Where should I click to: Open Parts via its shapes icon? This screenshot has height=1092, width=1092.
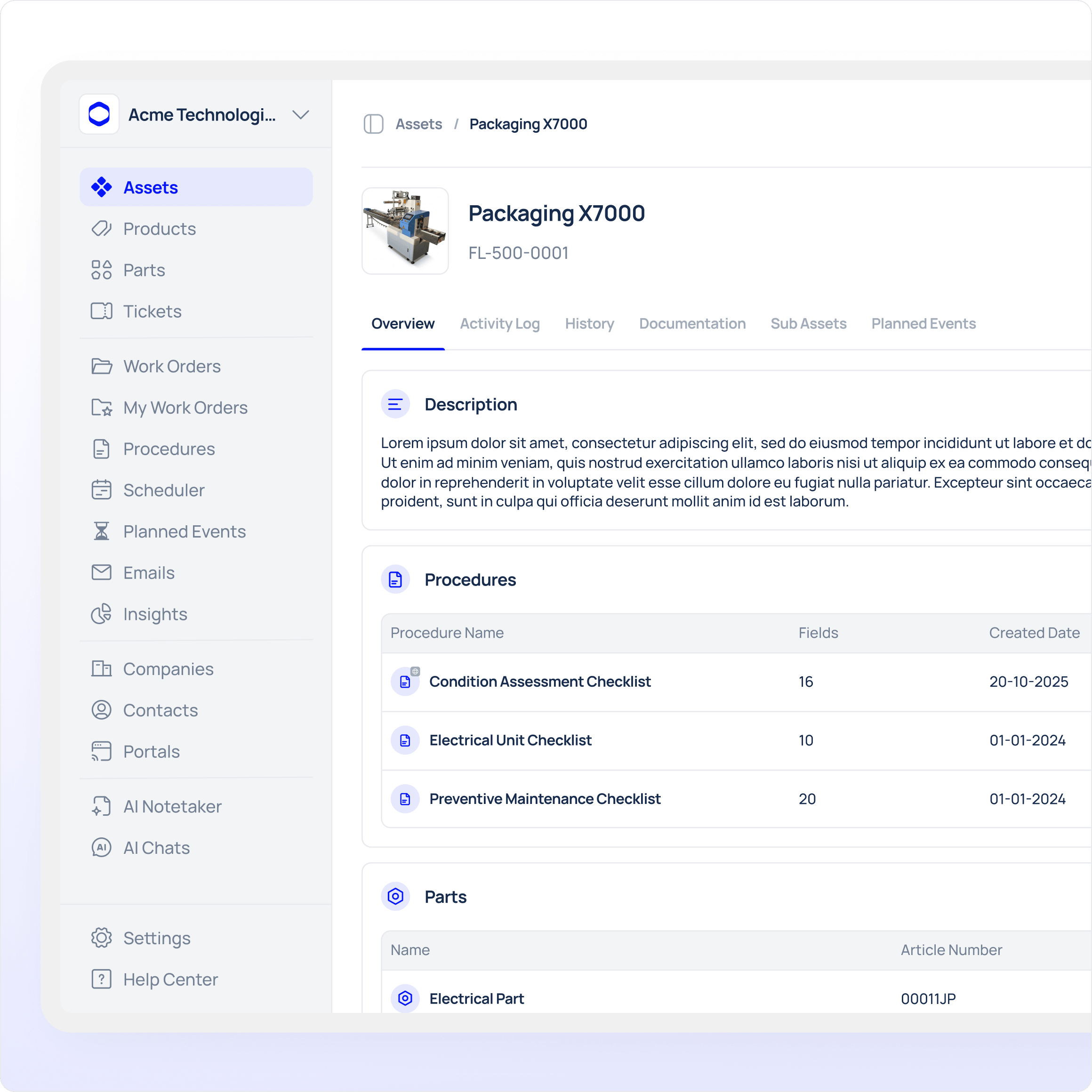(101, 270)
